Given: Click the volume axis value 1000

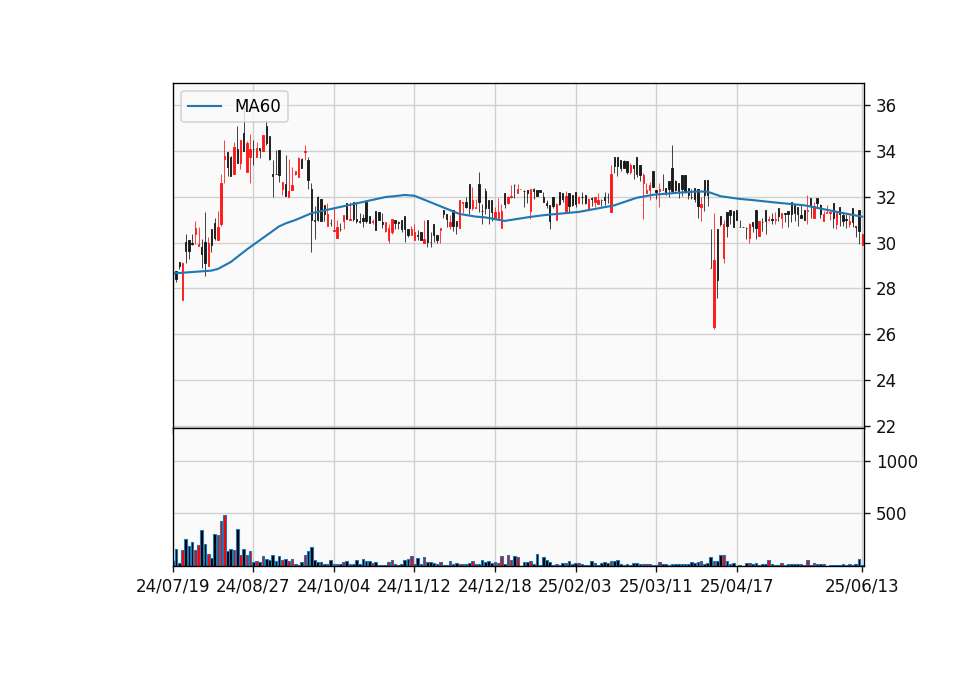Looking at the screenshot, I should 897,462.
